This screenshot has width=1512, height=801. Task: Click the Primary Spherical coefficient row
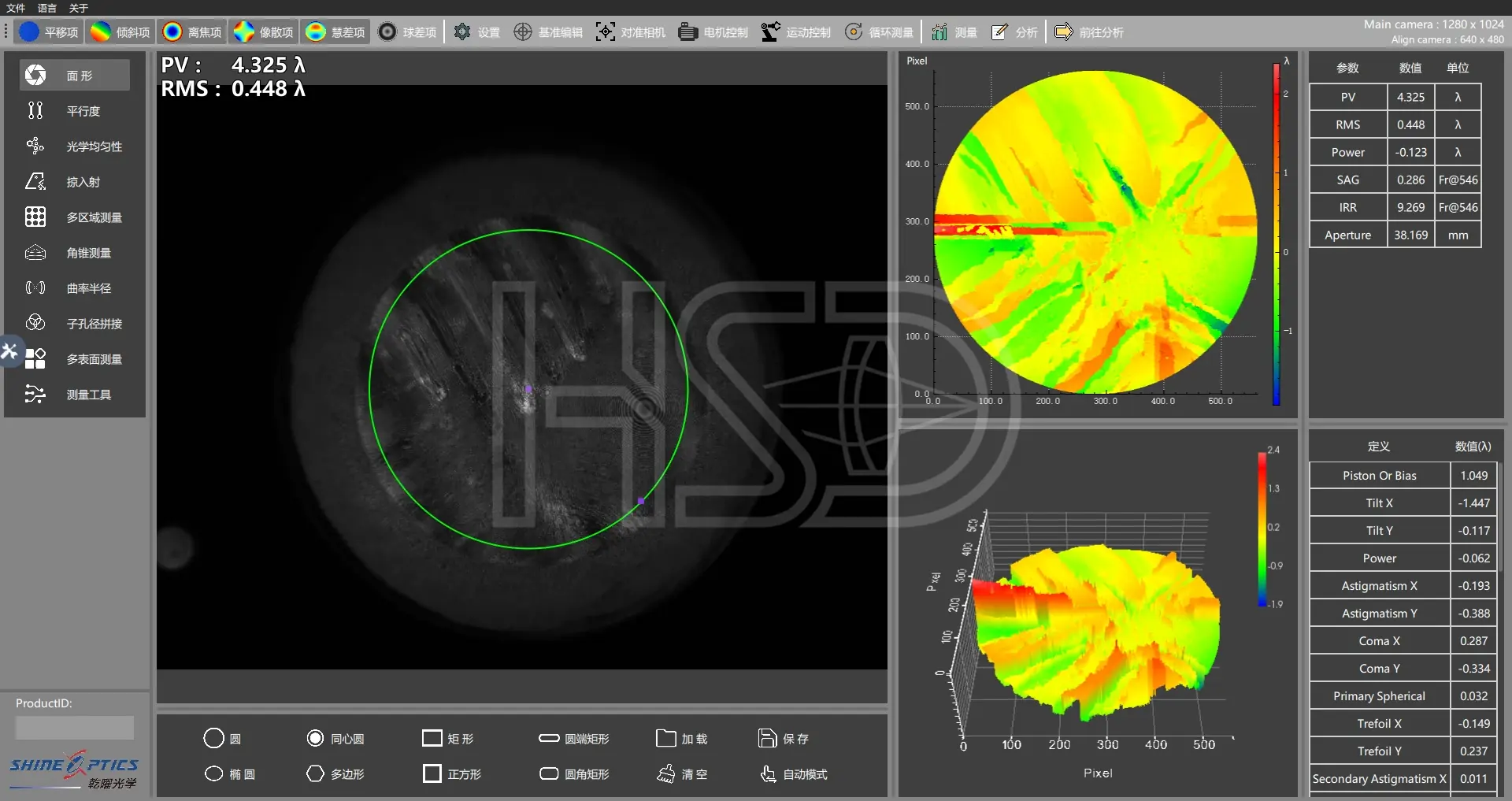[1403, 696]
